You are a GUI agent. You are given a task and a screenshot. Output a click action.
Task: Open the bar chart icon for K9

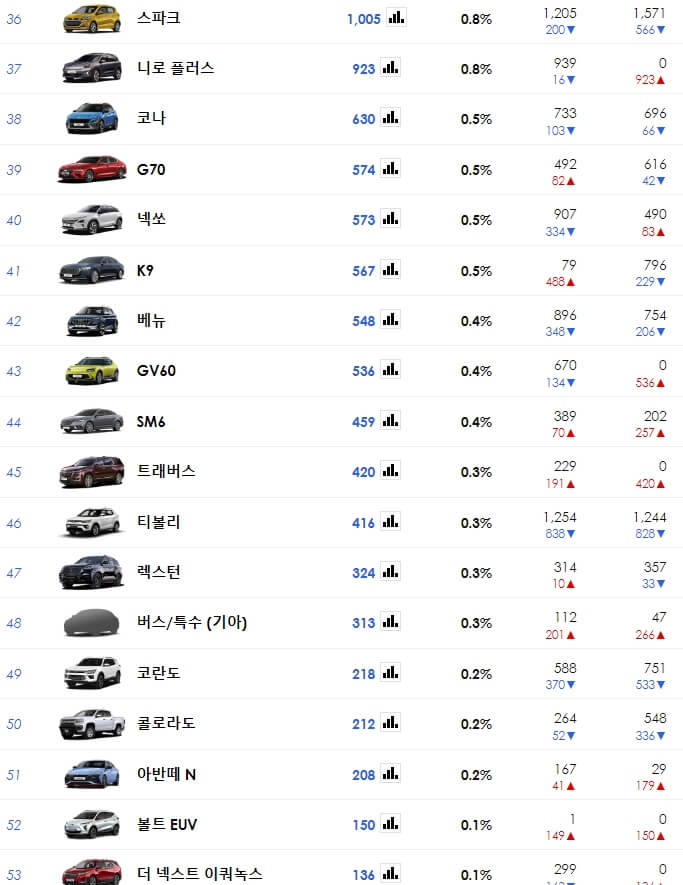tap(390, 269)
